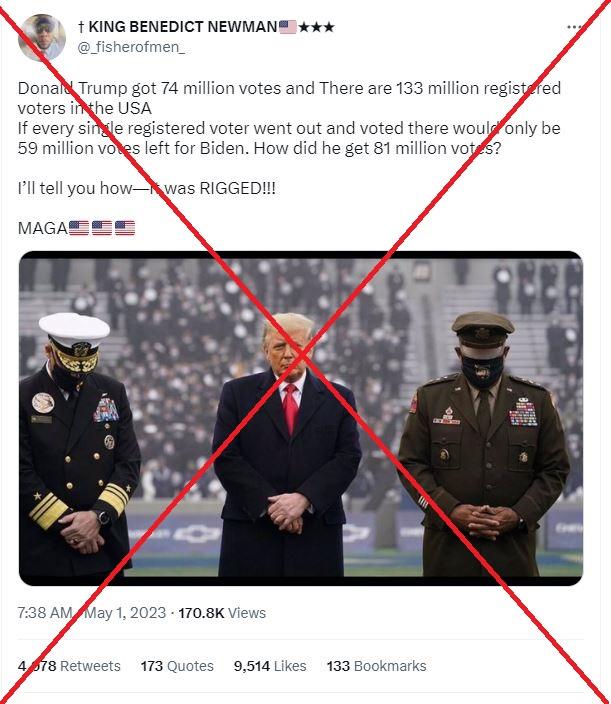Open the KING BENEDICT NEWMAN display name
Viewport: 611px width, 704px height.
(x=178, y=27)
